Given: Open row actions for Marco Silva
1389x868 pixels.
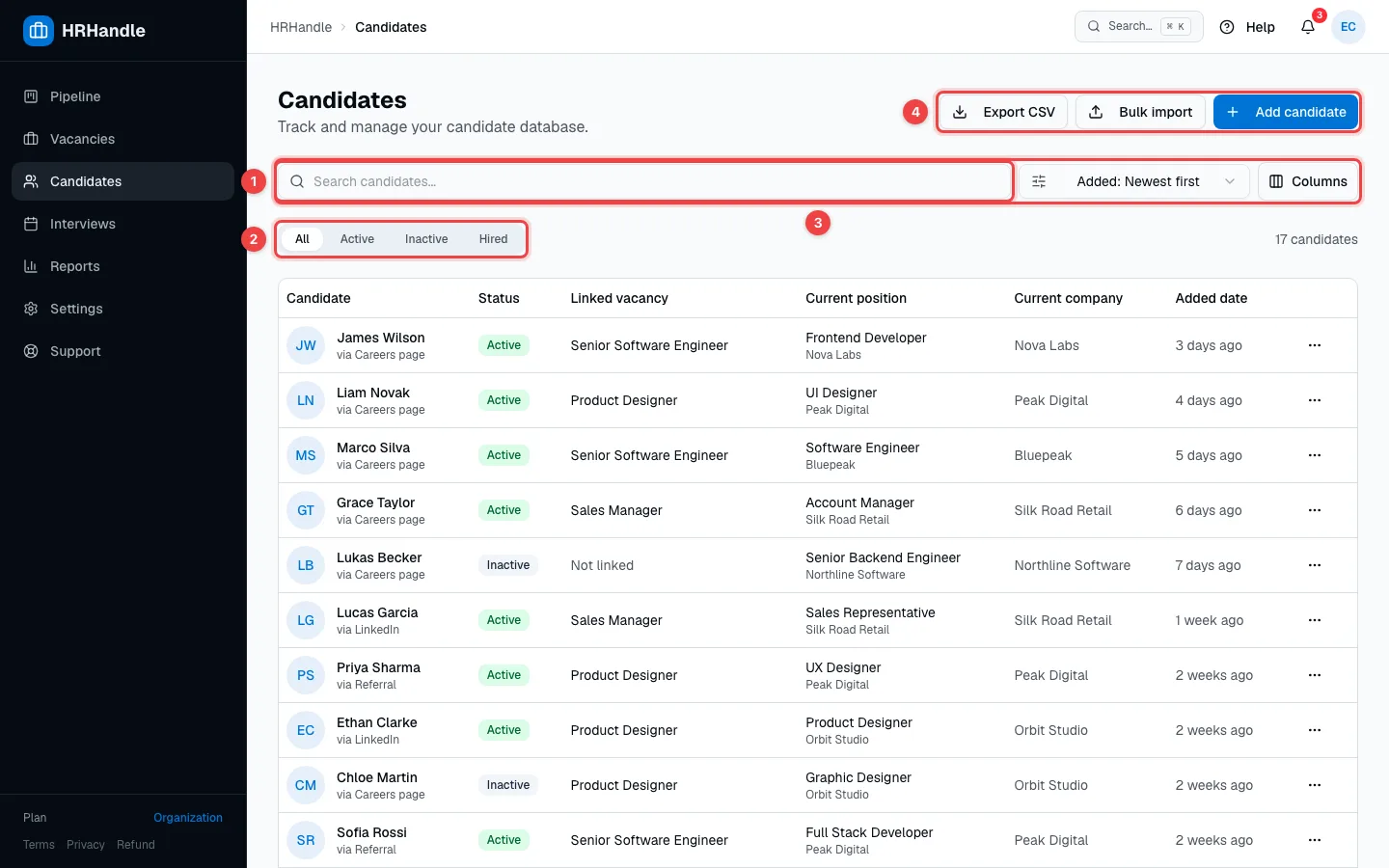Looking at the screenshot, I should 1315,455.
